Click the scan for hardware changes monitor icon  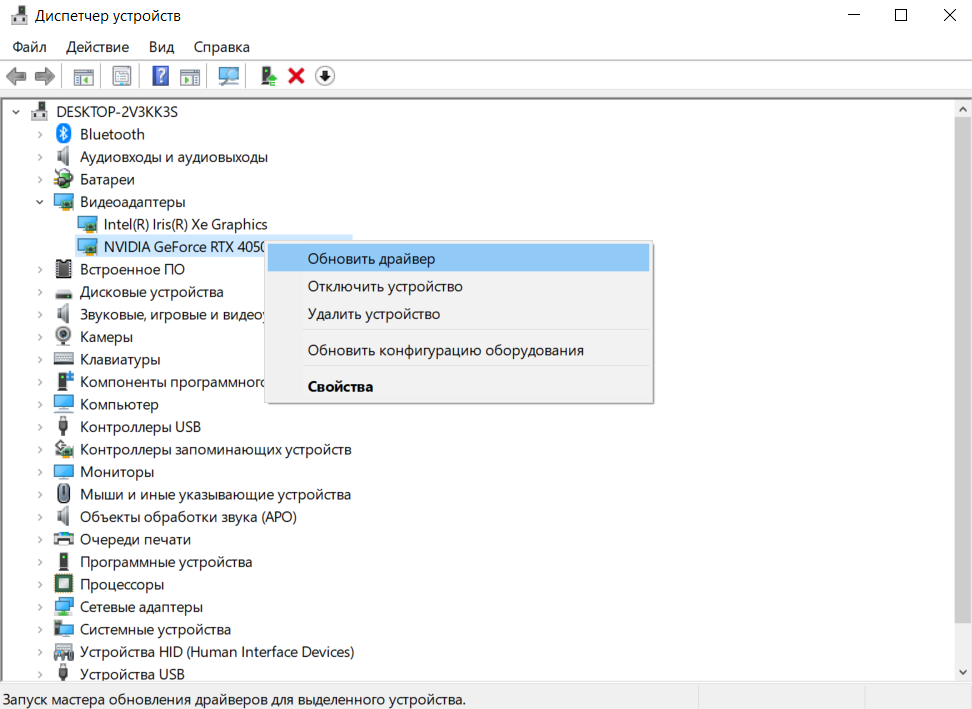click(229, 76)
